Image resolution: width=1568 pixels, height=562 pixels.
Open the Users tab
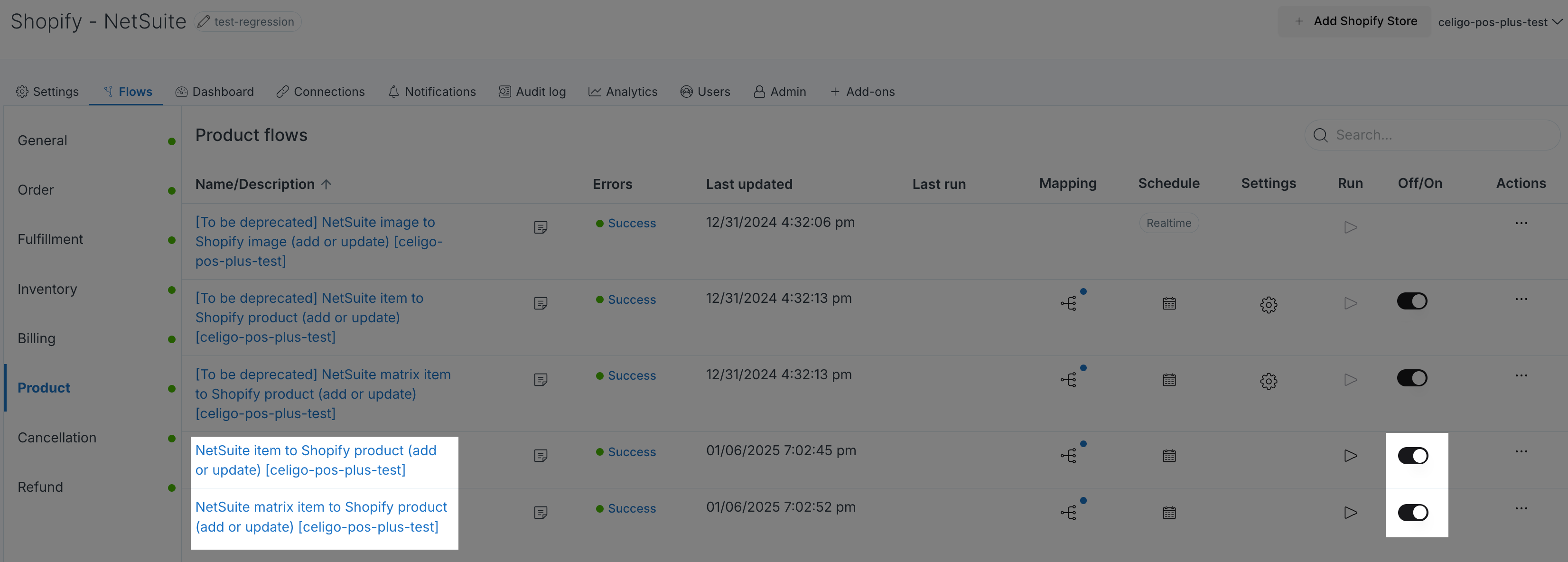[705, 92]
